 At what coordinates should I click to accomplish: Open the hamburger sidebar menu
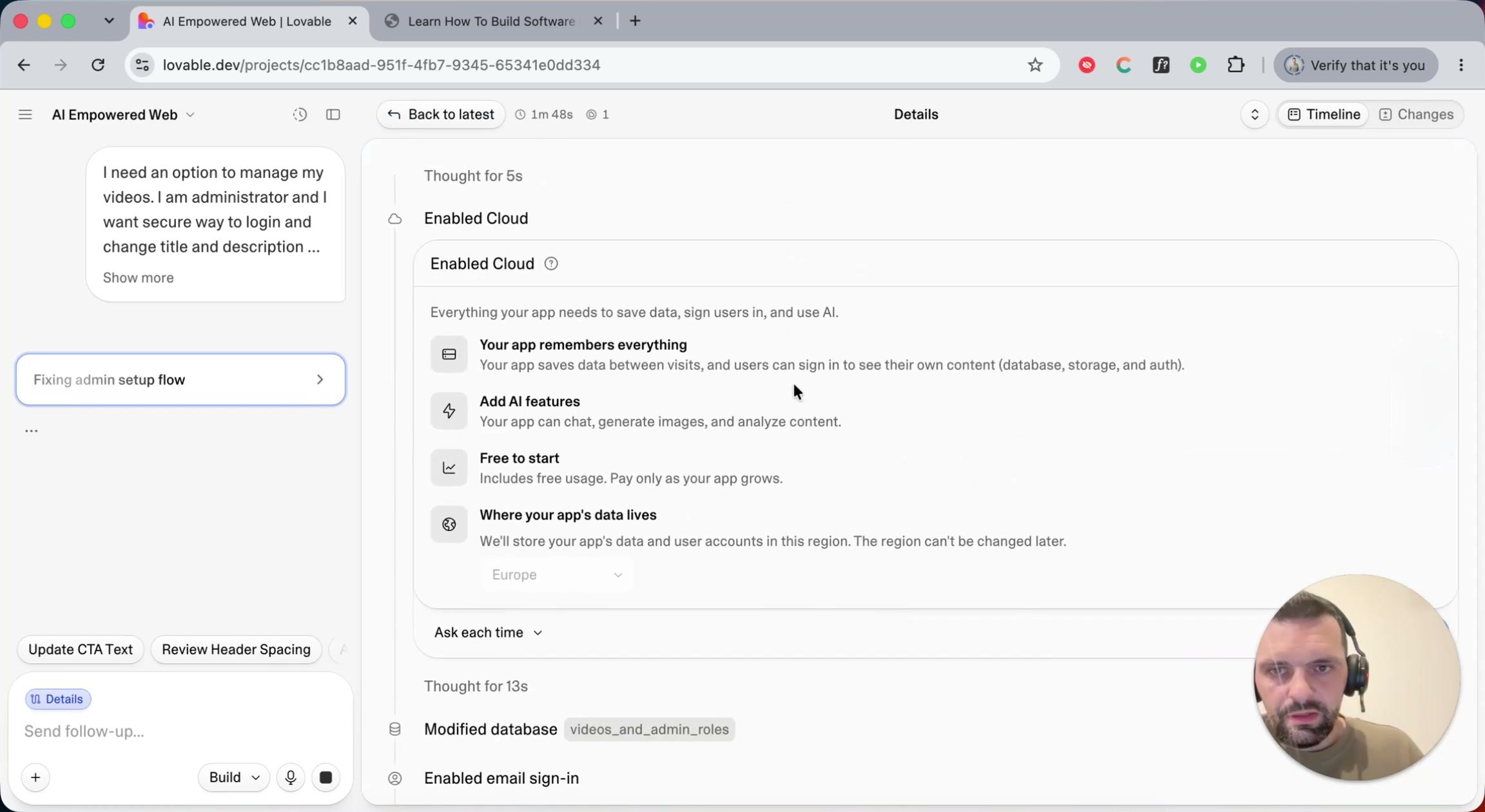coord(25,115)
